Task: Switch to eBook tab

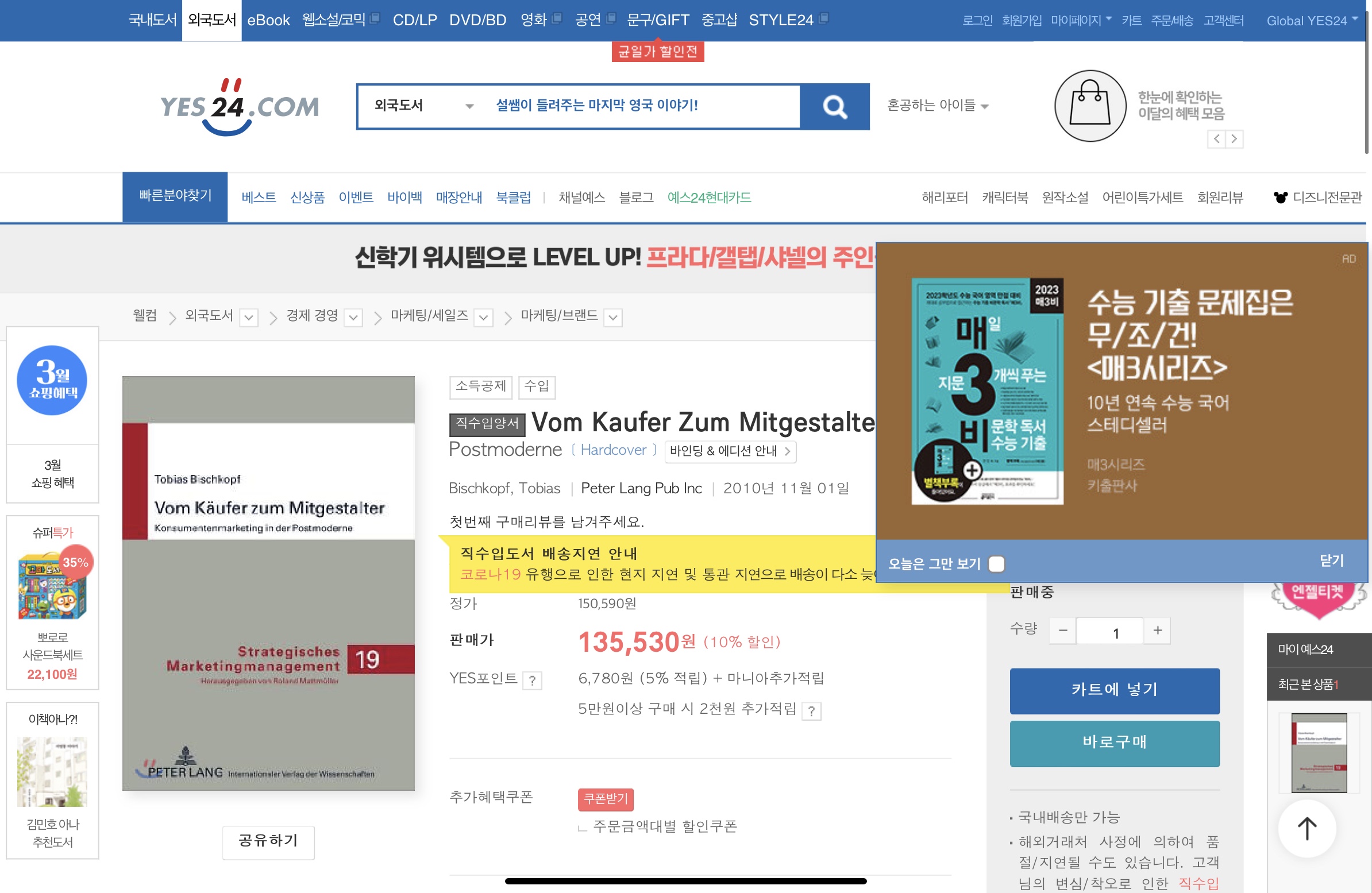Action: (x=268, y=20)
